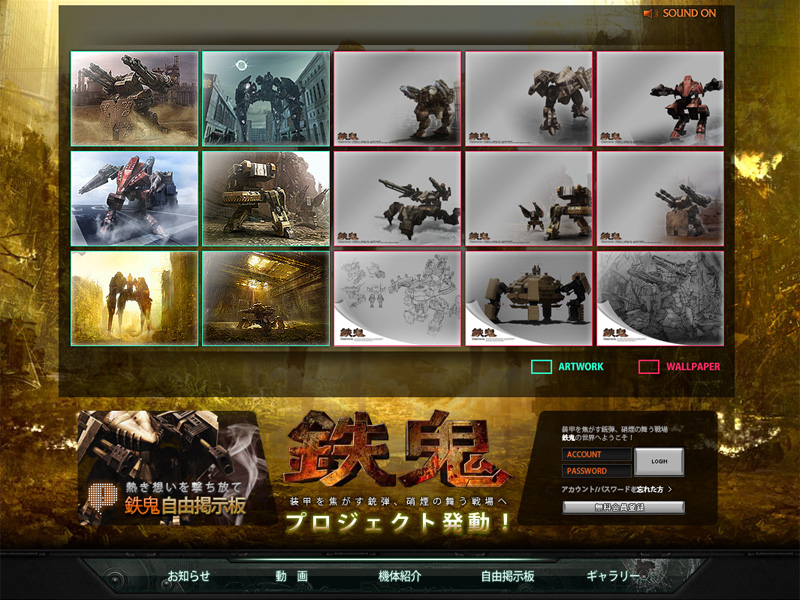800x600 pixels.
Task: Click the cyan ARTWORK legend swatch
Action: (x=541, y=367)
